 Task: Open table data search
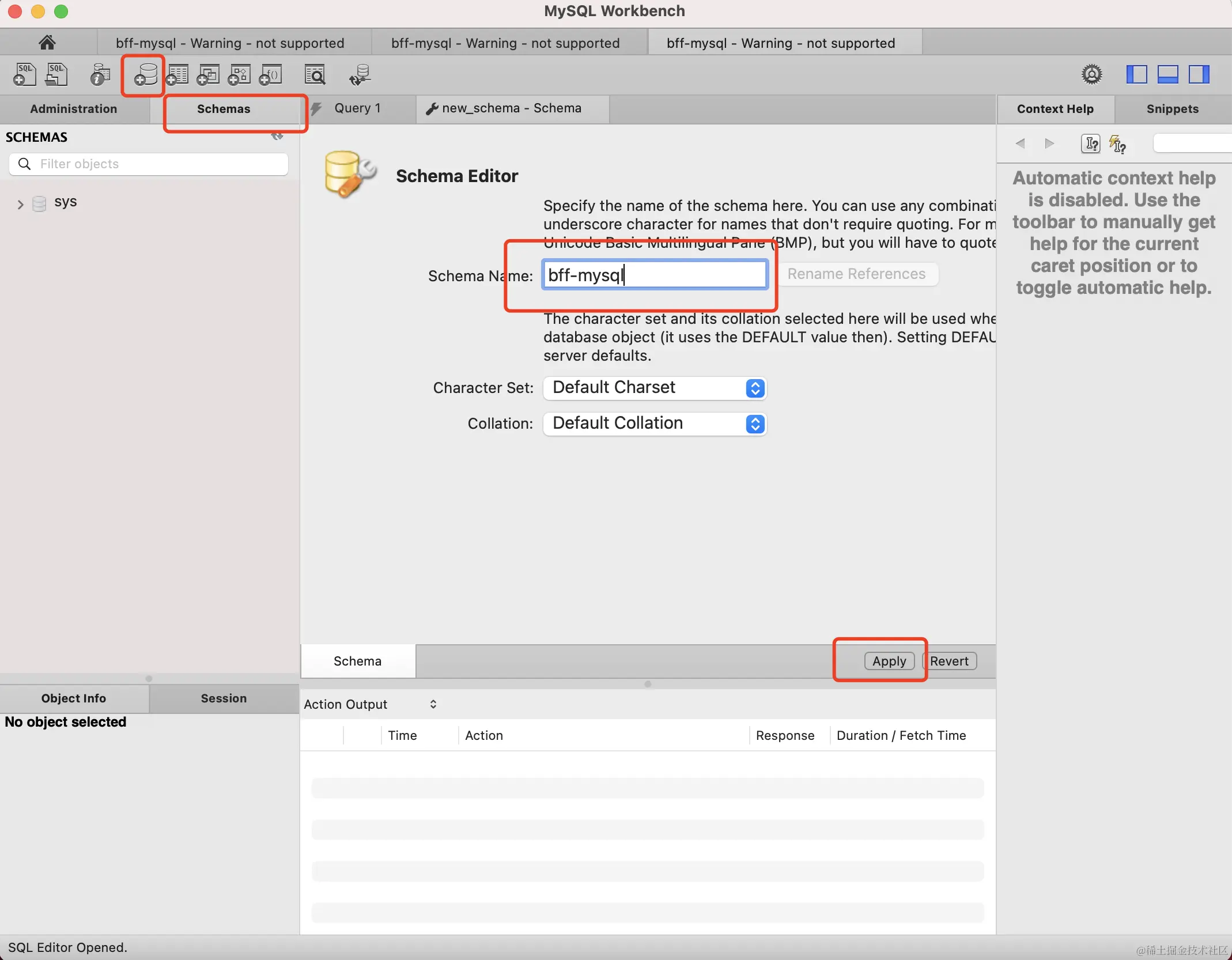click(x=315, y=74)
